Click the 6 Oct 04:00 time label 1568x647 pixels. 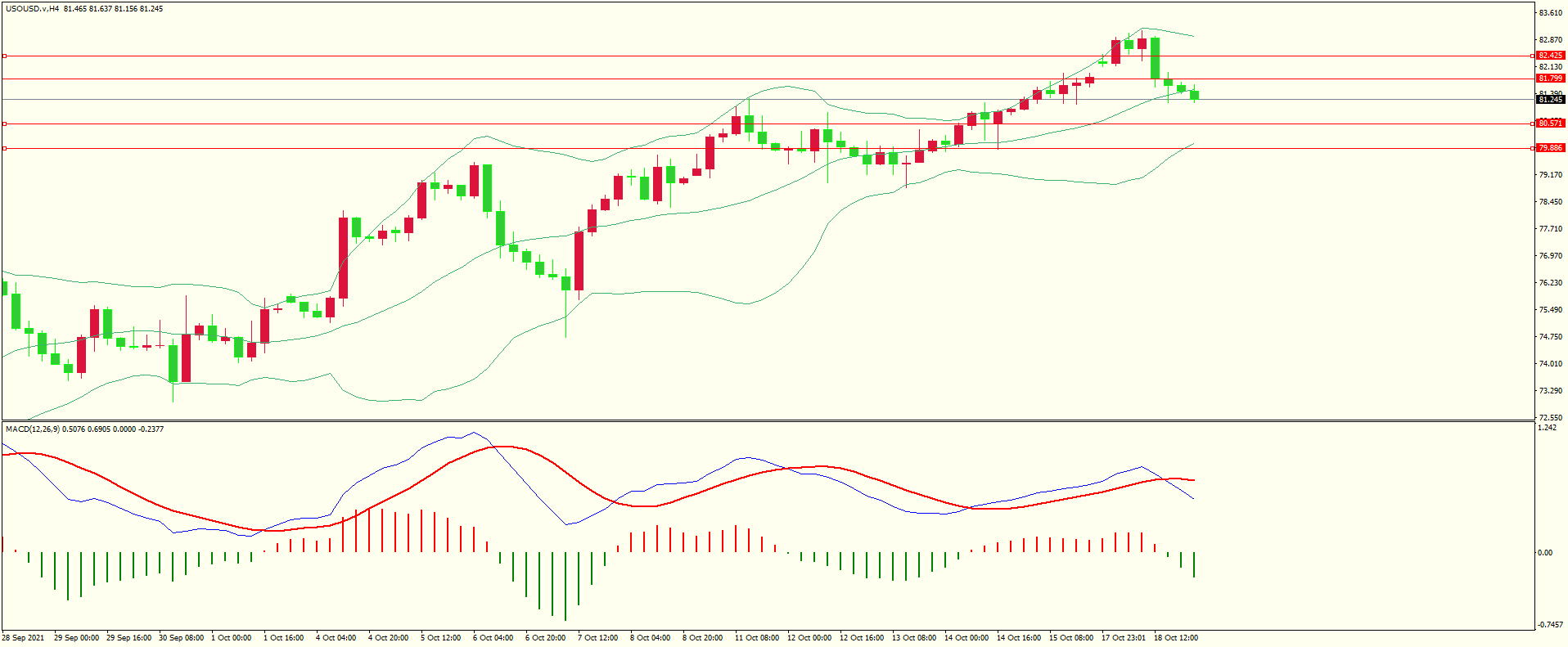[493, 638]
